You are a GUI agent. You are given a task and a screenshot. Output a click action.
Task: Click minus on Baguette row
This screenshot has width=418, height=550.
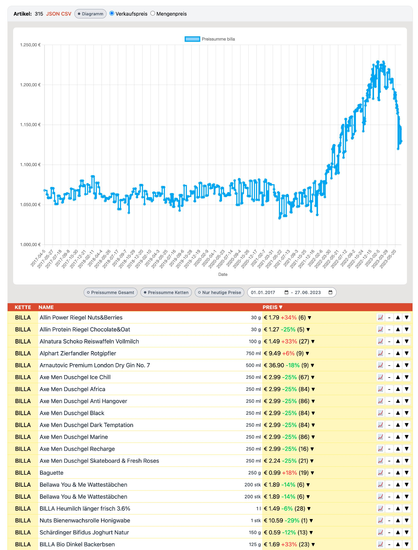[389, 472]
